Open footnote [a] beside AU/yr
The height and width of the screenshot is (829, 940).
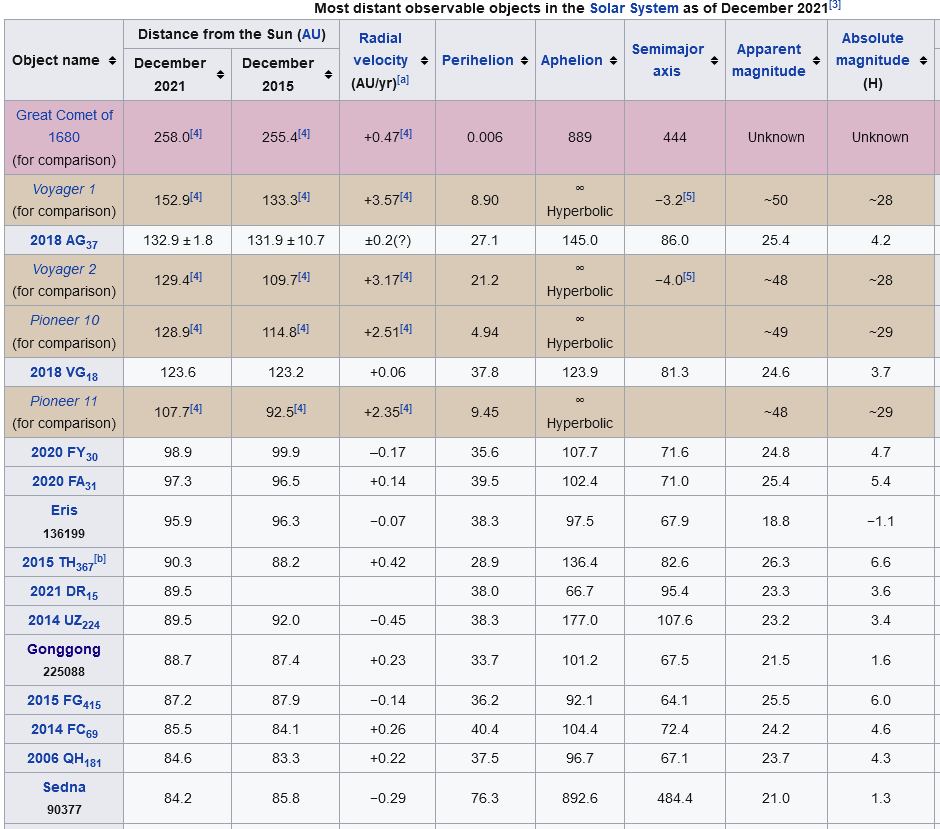[403, 79]
